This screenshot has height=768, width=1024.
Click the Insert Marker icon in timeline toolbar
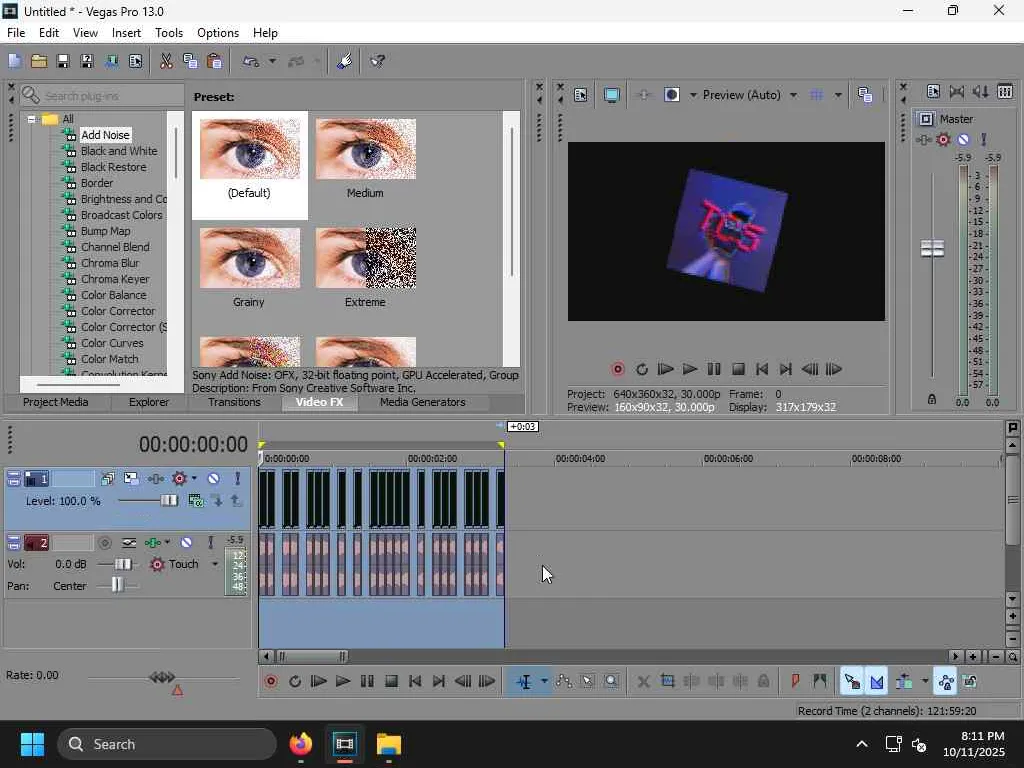click(795, 682)
